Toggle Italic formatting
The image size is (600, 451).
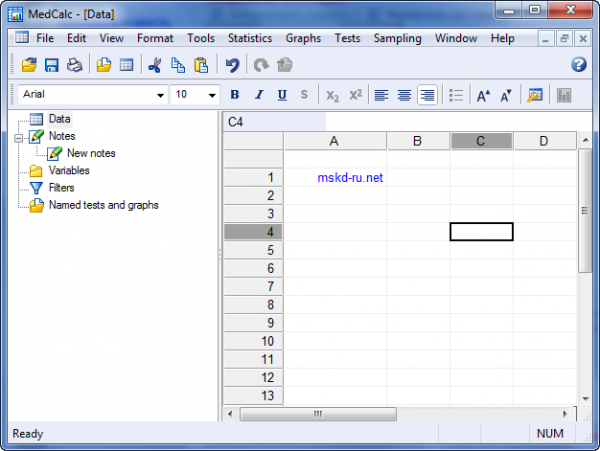tap(258, 95)
